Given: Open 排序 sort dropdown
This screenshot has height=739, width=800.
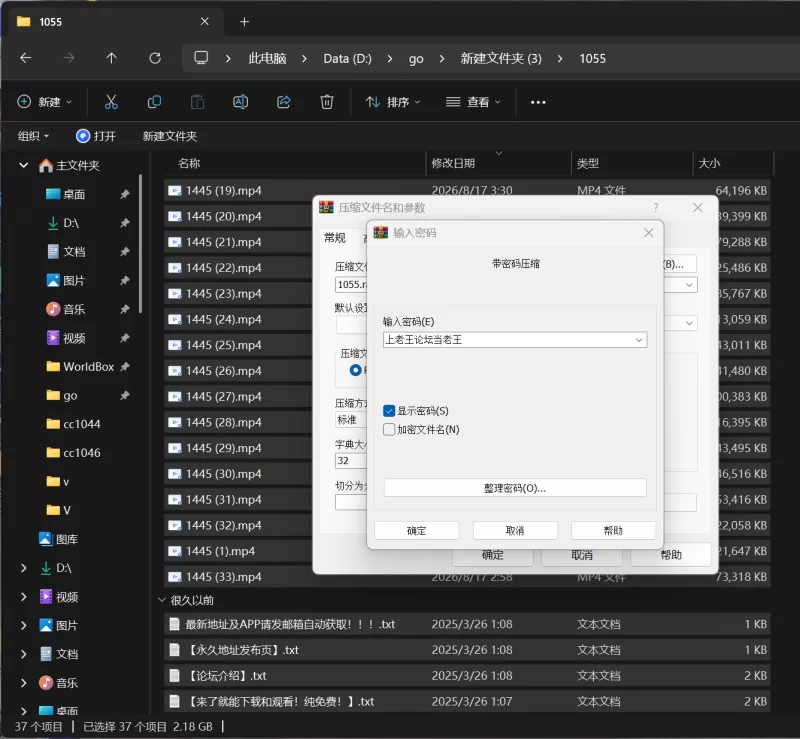Looking at the screenshot, I should [x=393, y=102].
